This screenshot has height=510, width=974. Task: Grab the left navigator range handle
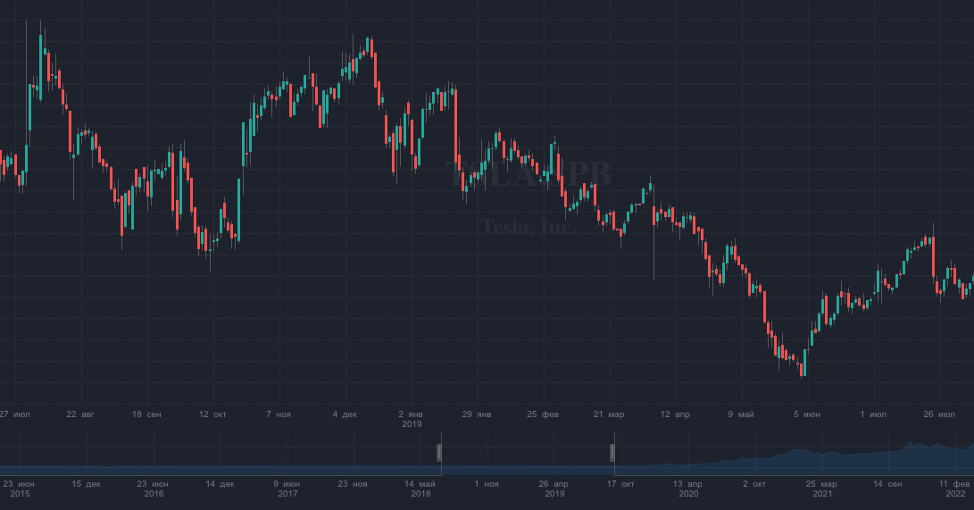pos(439,453)
